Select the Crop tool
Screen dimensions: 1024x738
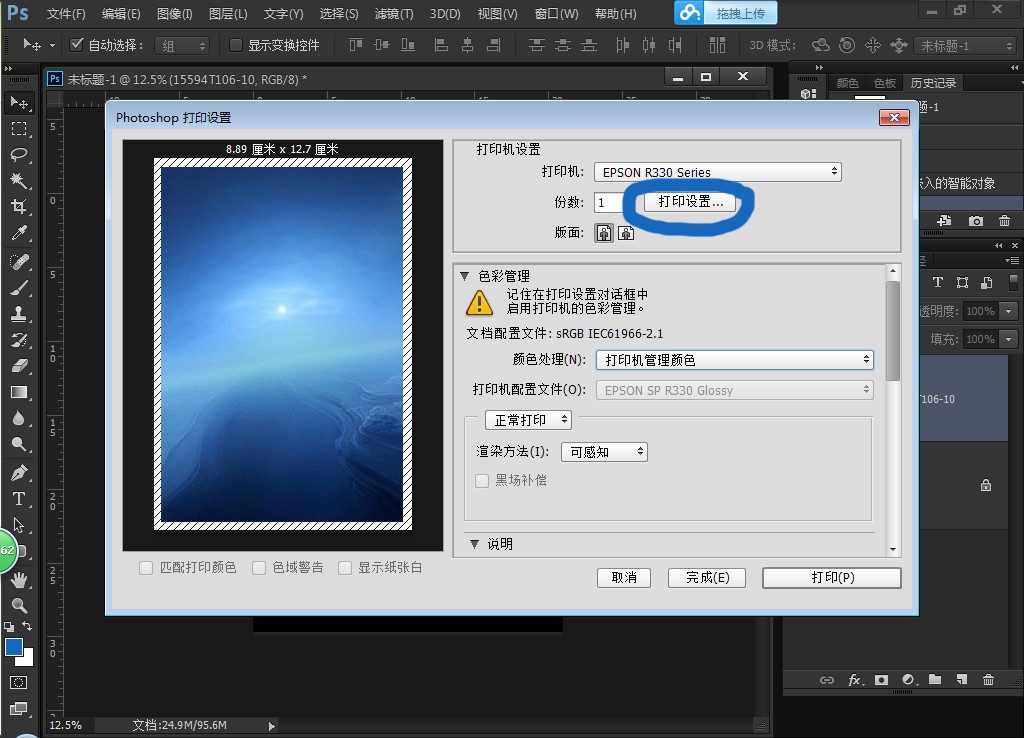(x=19, y=207)
